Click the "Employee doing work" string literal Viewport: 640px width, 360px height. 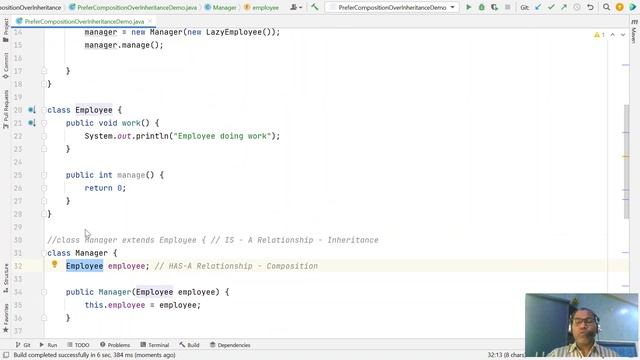click(x=222, y=136)
